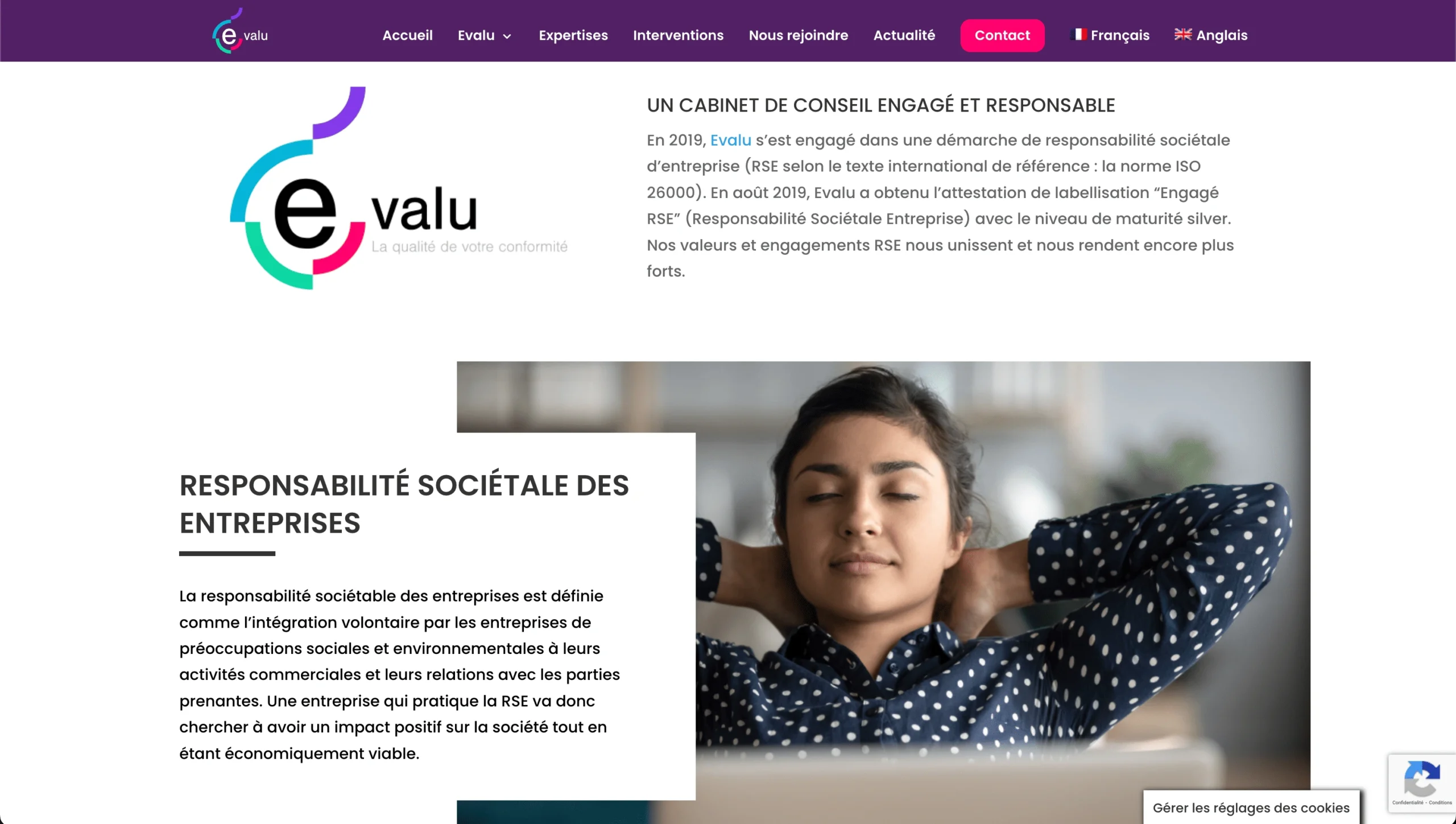Image resolution: width=1456 pixels, height=824 pixels.
Task: Click the Responsabilité Sociétale des Entreprises heading
Action: tap(404, 504)
